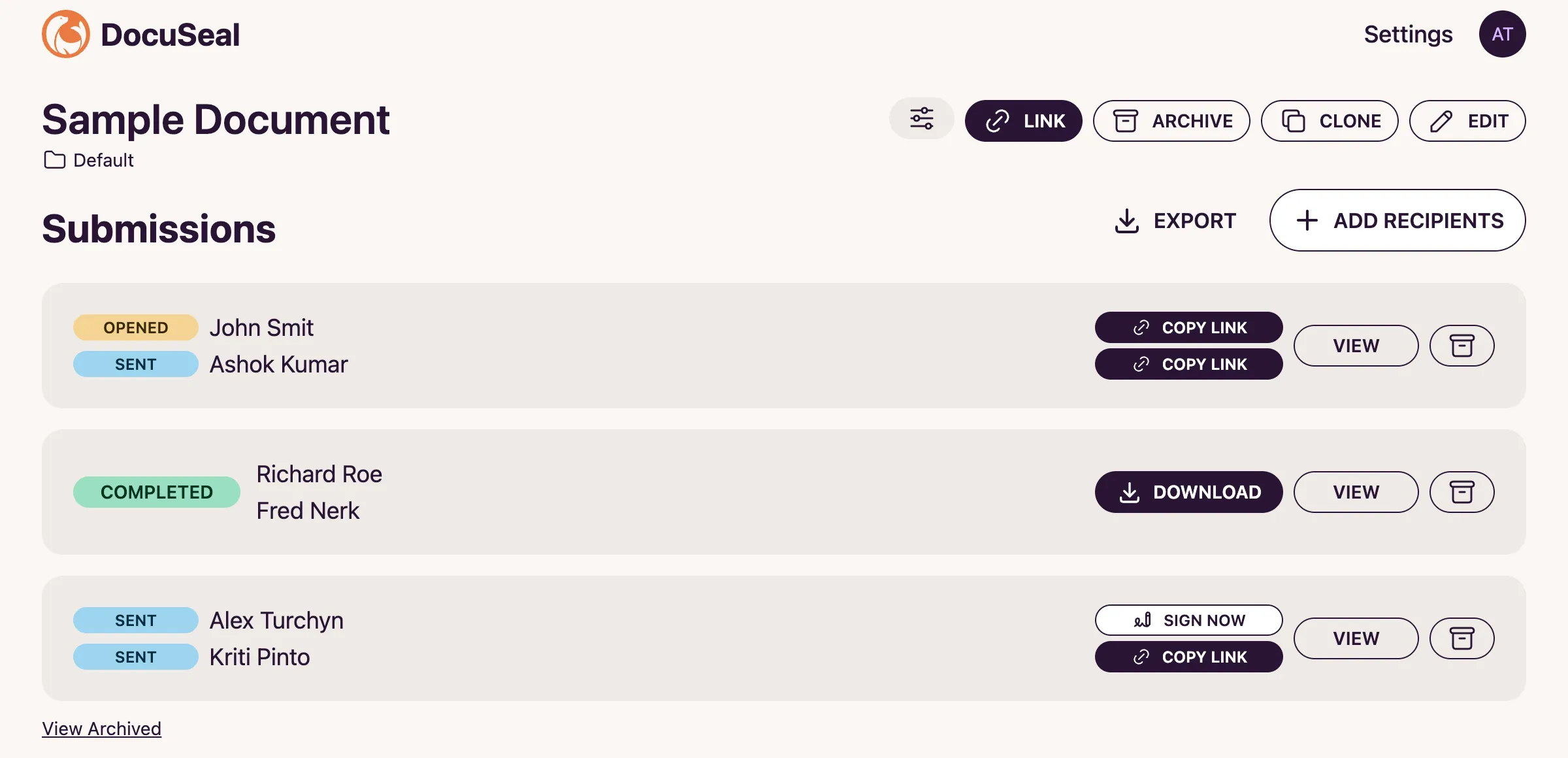Copy link for John Smit
The image size is (1568, 758).
coord(1188,327)
